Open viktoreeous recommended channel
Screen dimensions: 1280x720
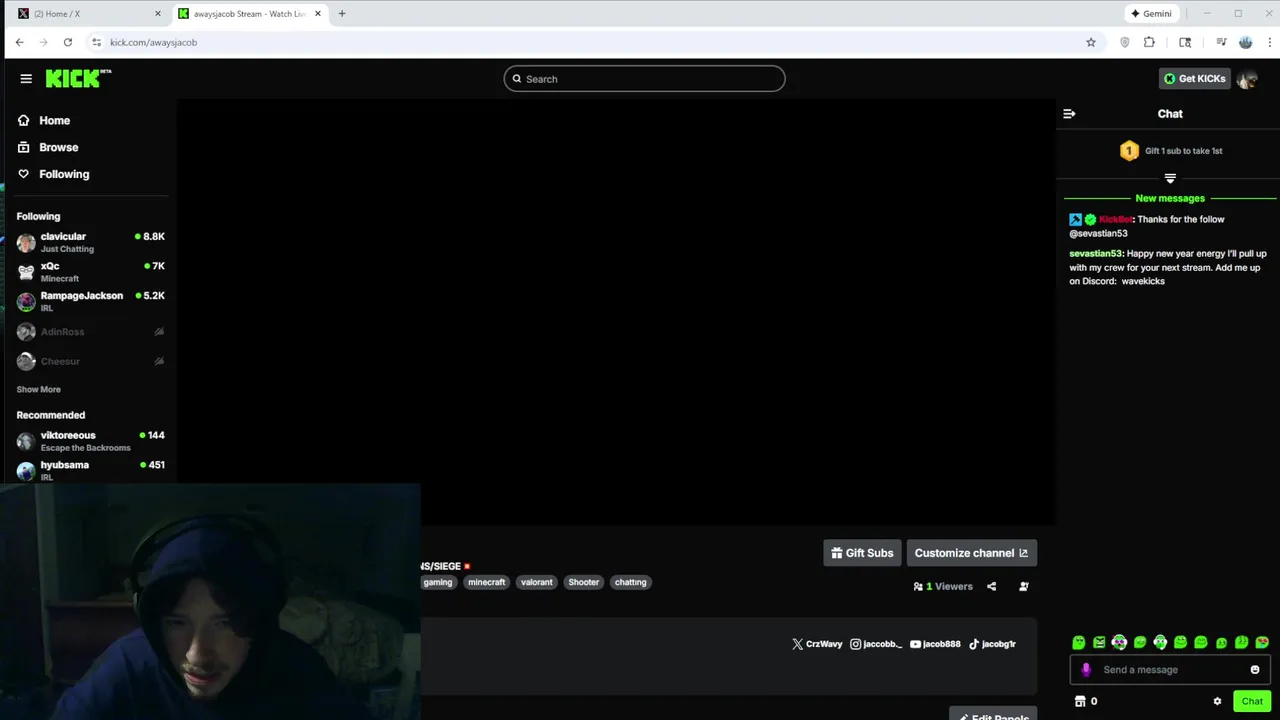pyautogui.click(x=90, y=441)
